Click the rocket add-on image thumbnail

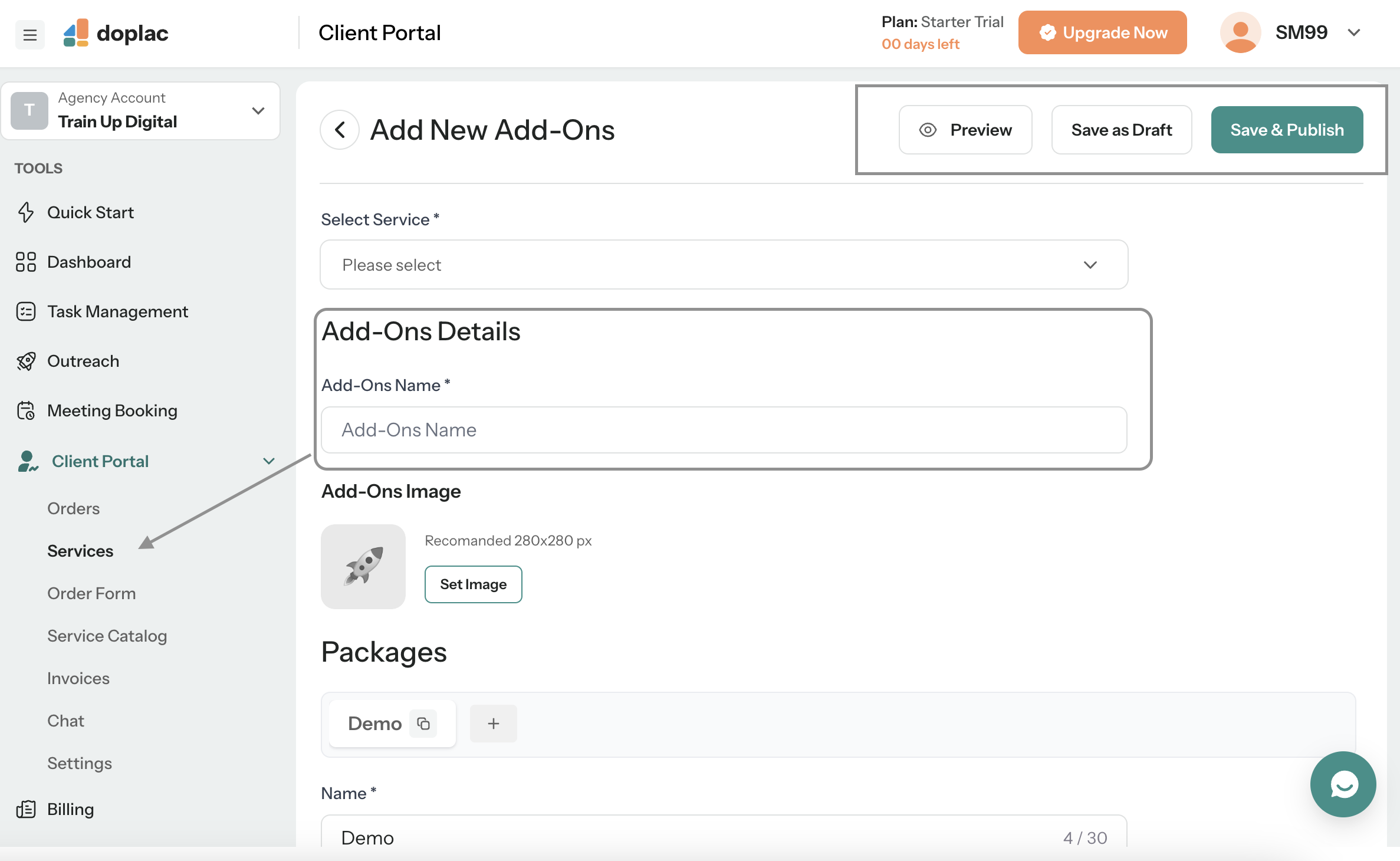363,567
